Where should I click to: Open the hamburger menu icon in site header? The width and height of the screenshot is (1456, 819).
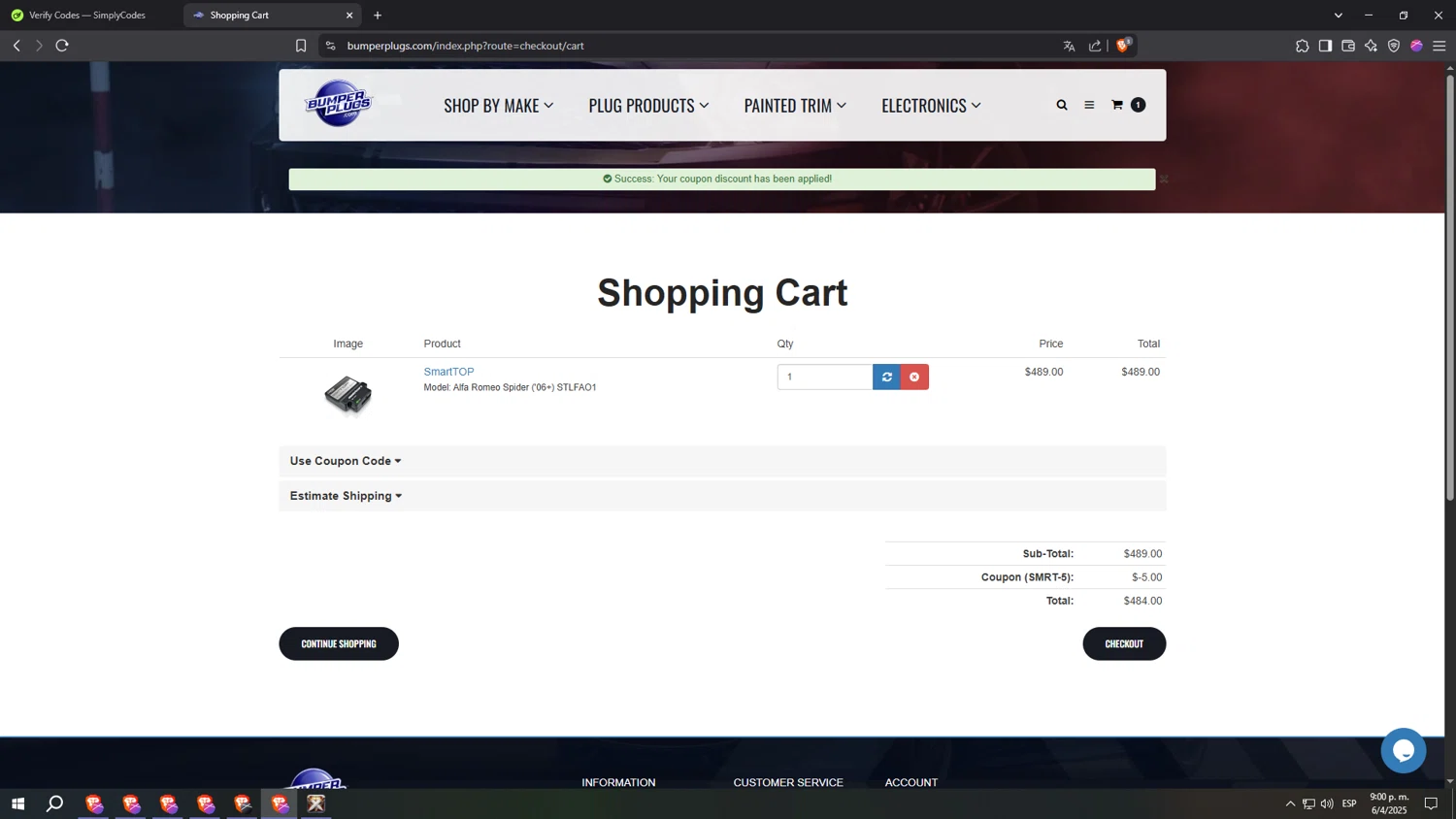click(x=1089, y=105)
